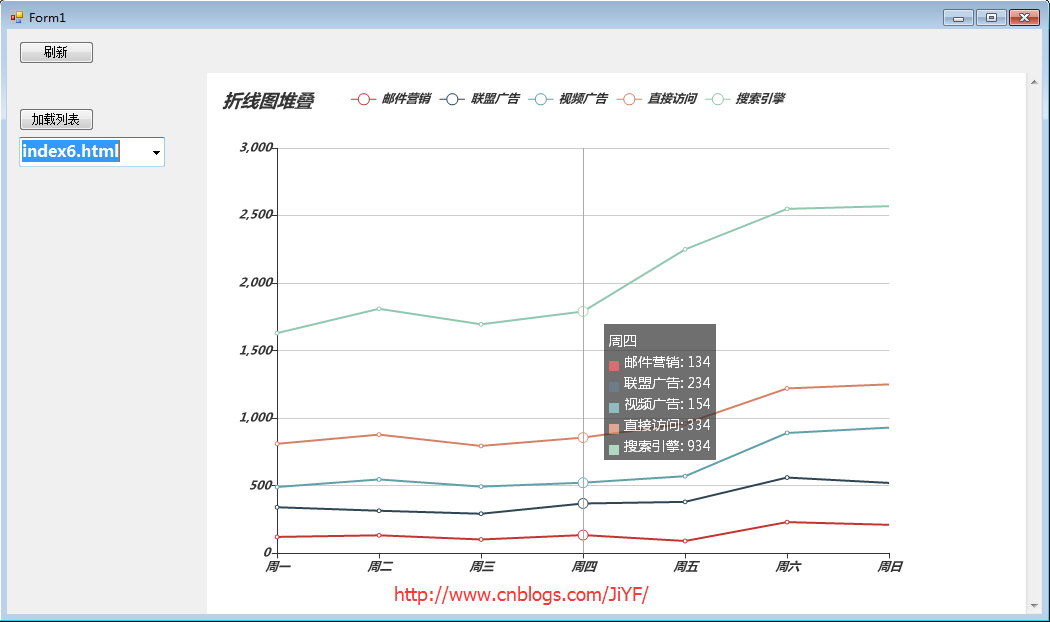The height and width of the screenshot is (622, 1050).
Task: Click the tooltip row 邮件营销: 134
Action: point(660,363)
